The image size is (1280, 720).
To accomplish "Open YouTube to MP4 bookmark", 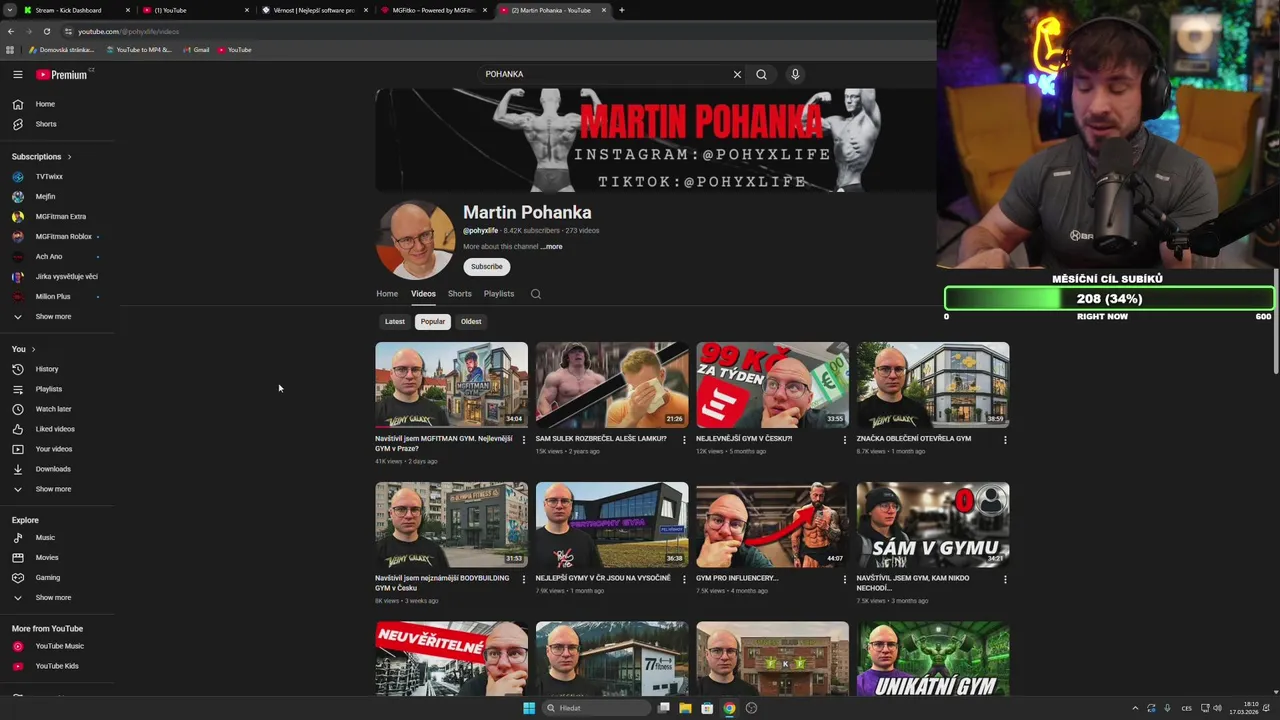I will coord(139,50).
